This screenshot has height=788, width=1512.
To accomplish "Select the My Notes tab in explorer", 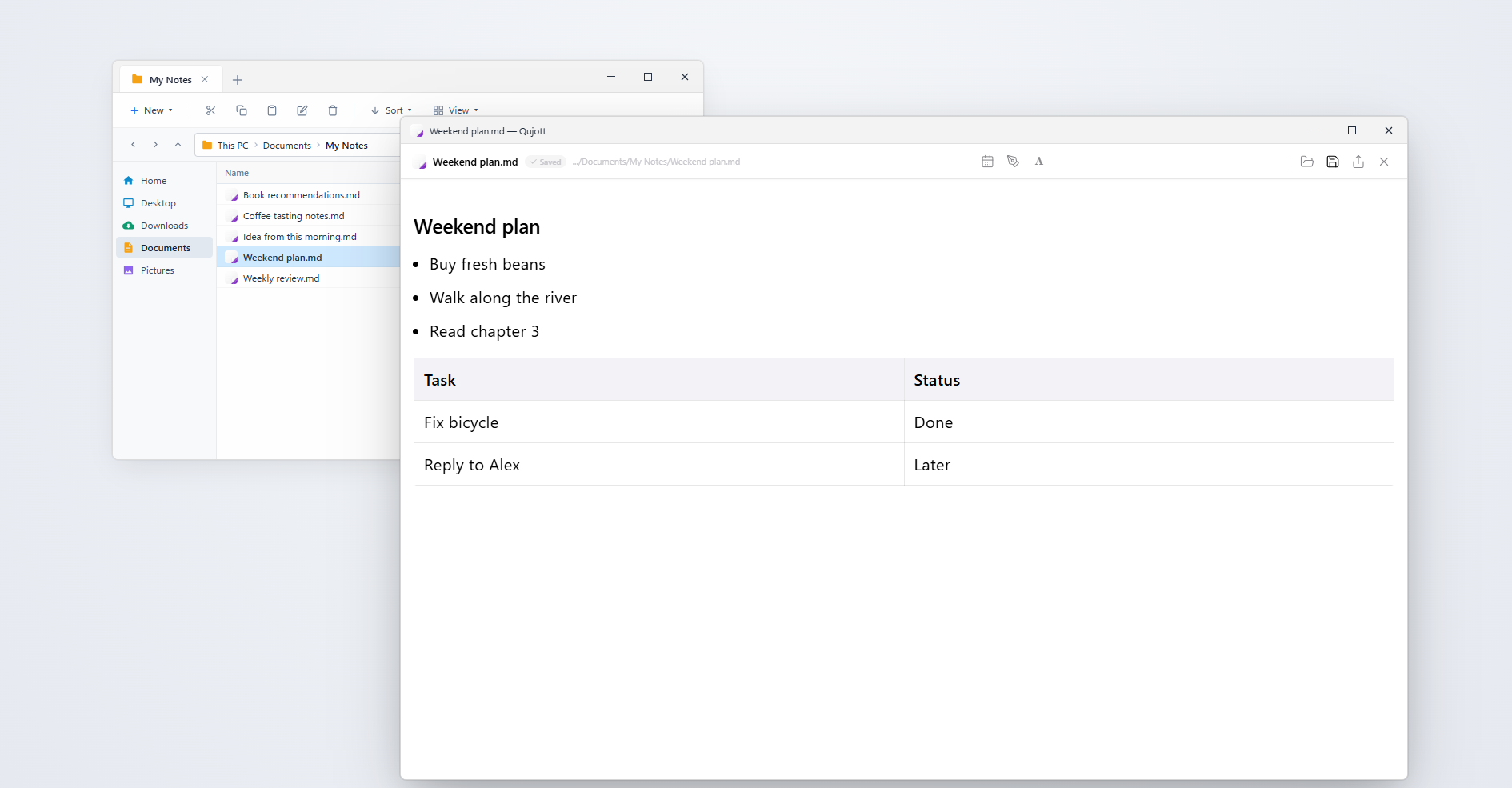I will click(x=170, y=79).
